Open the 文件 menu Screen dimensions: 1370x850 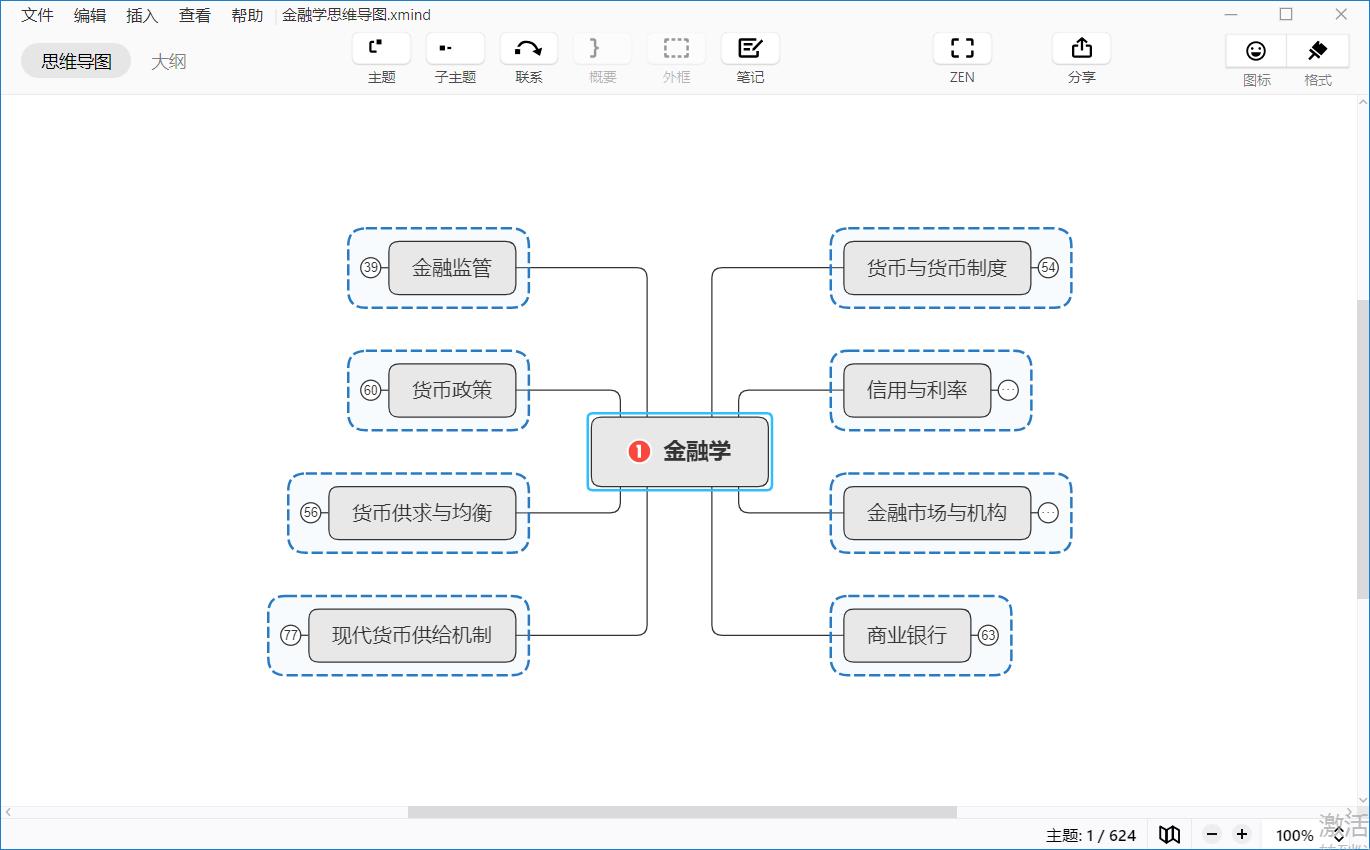(38, 15)
